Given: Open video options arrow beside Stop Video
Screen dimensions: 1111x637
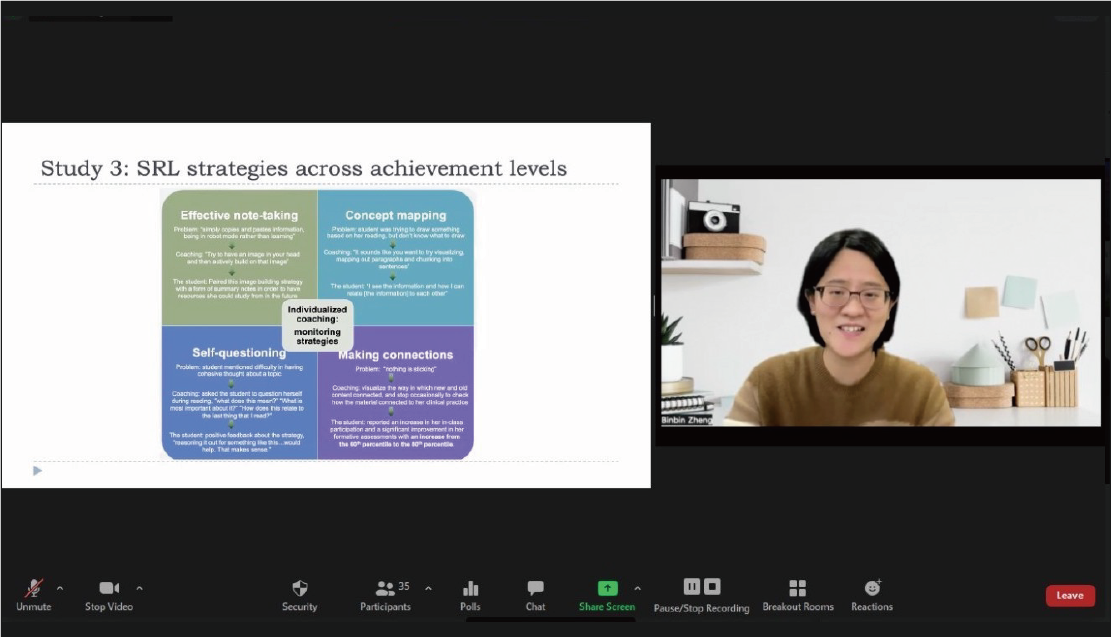Looking at the screenshot, I should click(139, 588).
